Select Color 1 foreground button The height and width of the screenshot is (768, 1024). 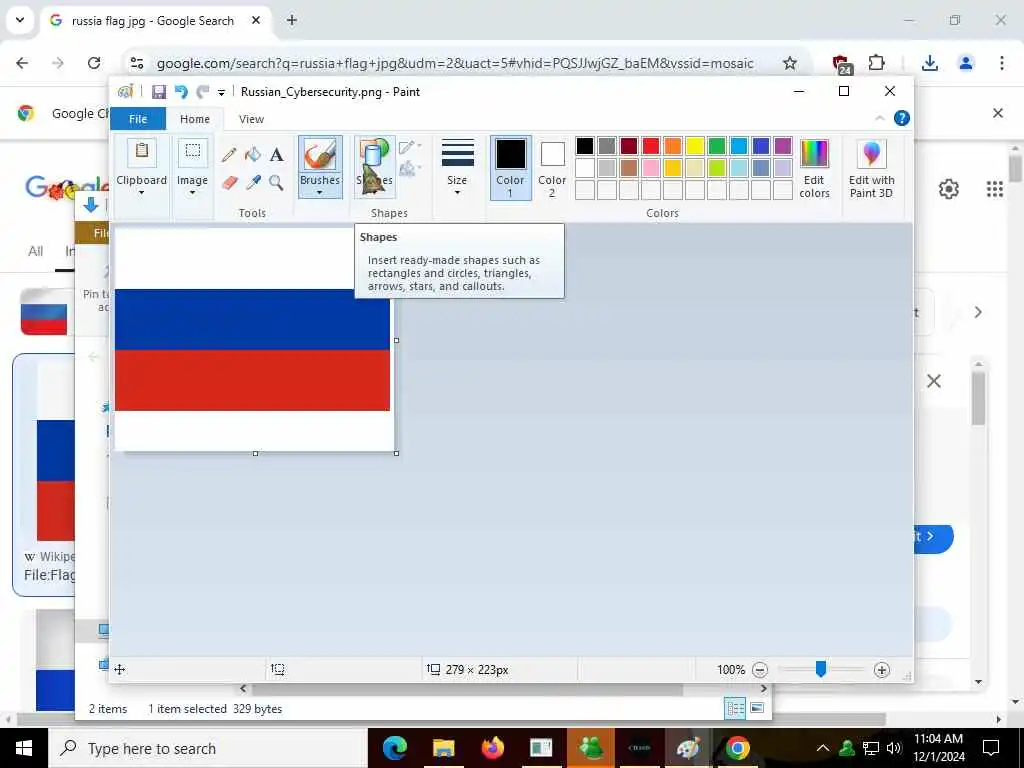tap(510, 167)
